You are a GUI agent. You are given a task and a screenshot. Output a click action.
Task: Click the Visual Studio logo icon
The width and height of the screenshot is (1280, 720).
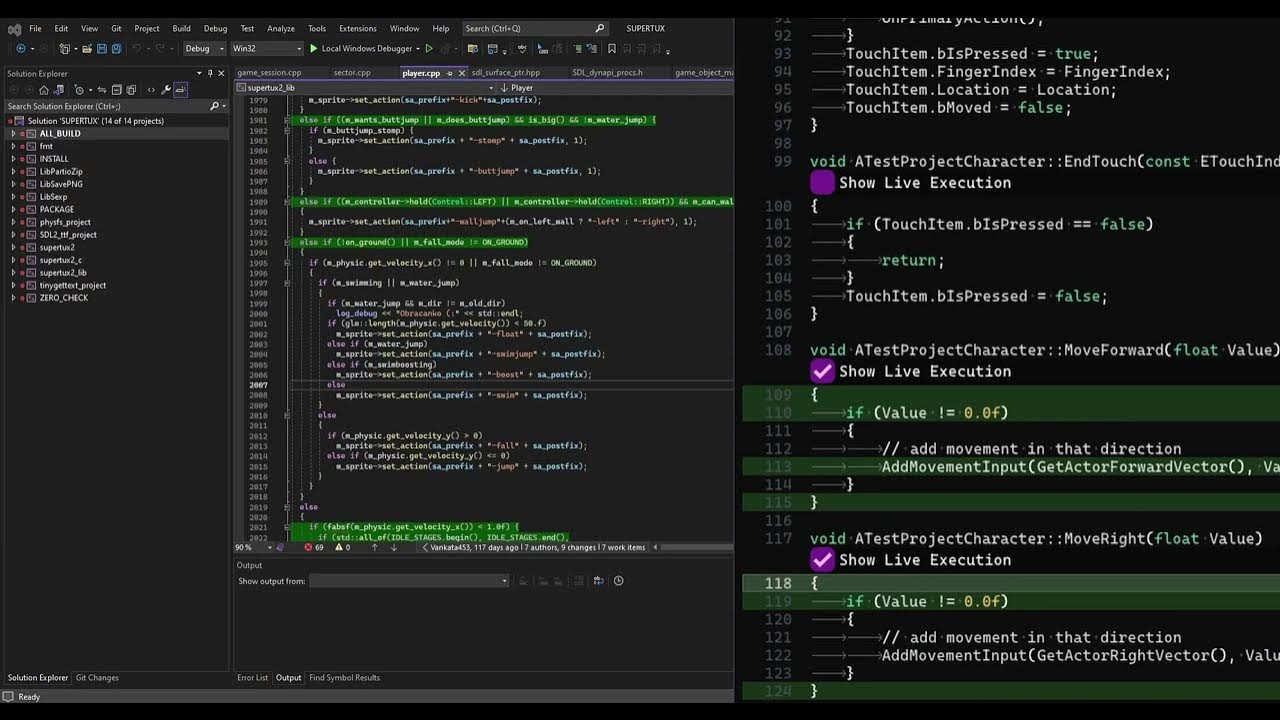click(x=14, y=29)
